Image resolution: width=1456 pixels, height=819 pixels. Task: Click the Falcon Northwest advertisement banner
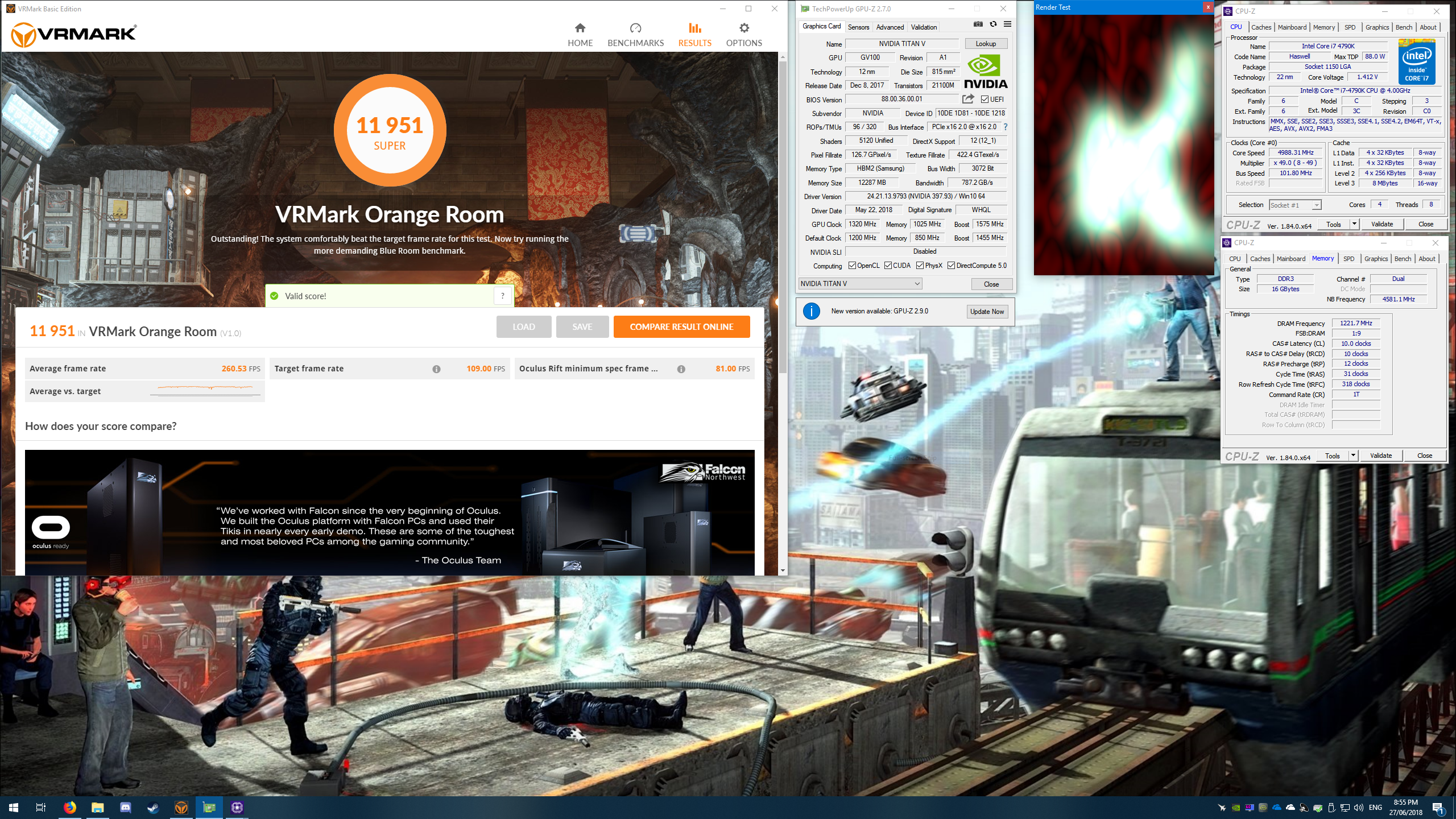click(390, 512)
